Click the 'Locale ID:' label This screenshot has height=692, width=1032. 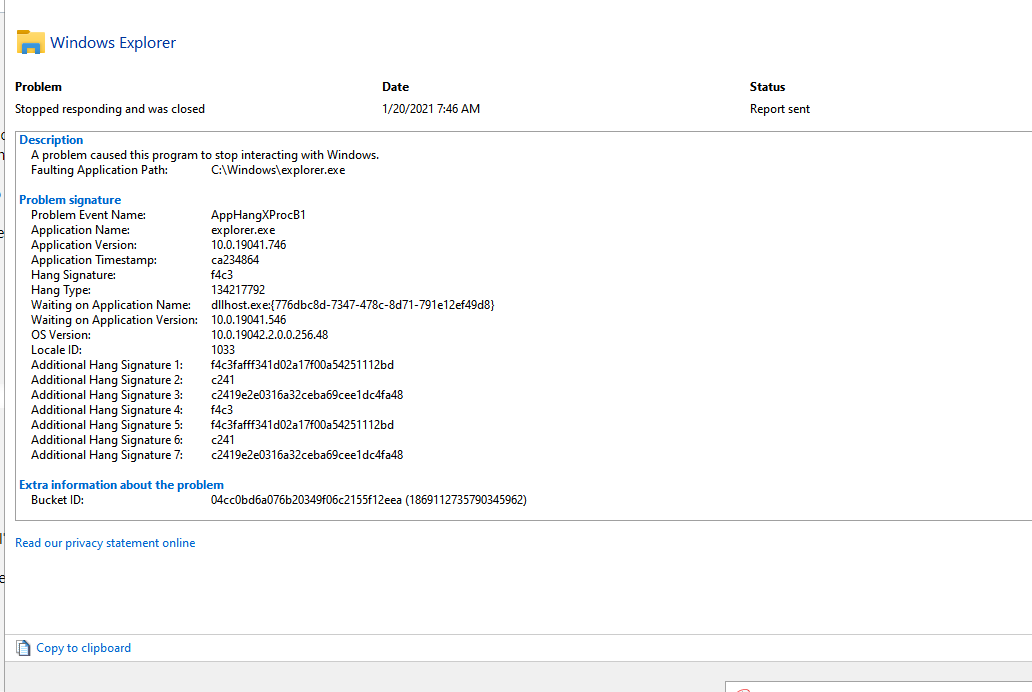pyautogui.click(x=56, y=350)
